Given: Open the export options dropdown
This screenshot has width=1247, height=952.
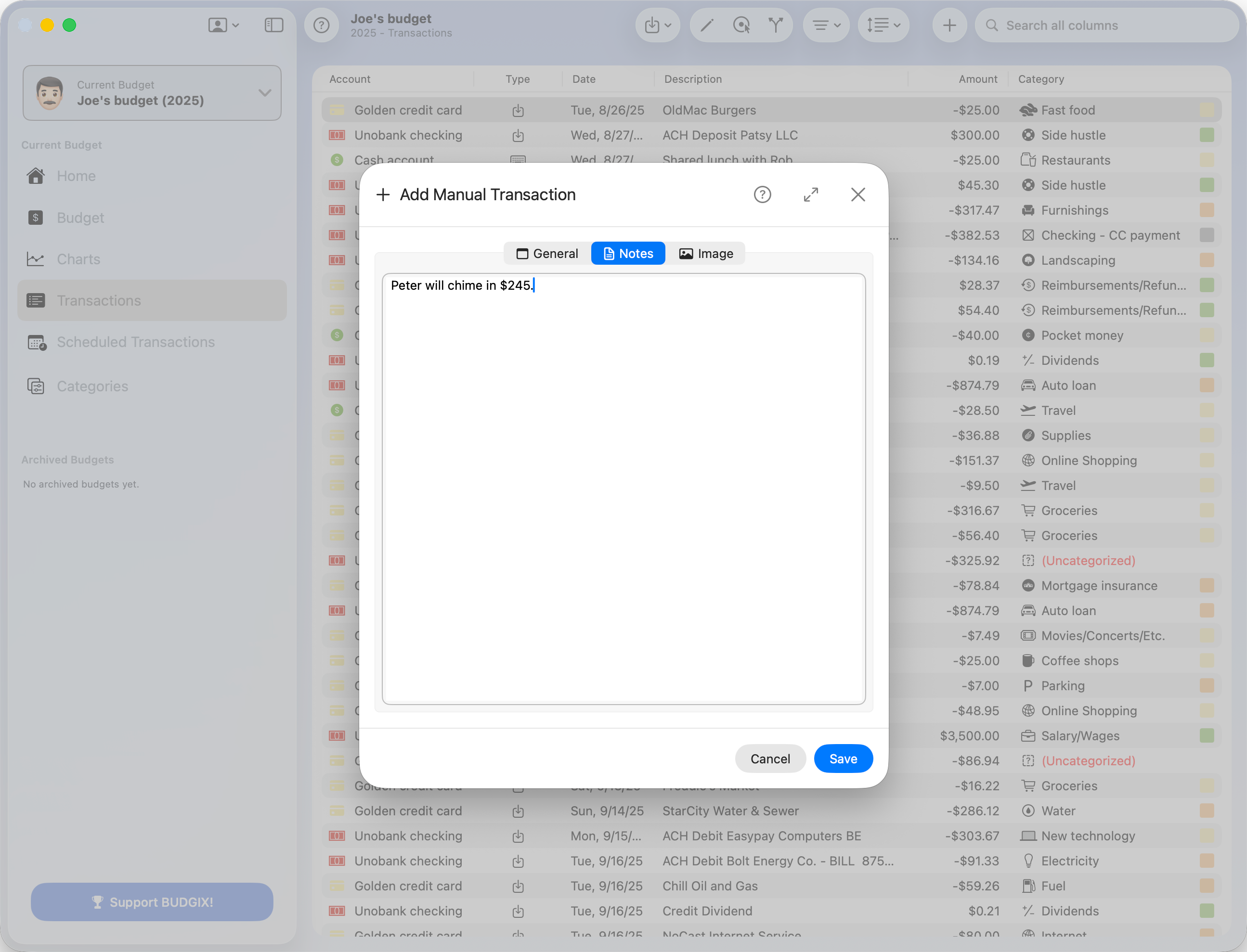Looking at the screenshot, I should (657, 25).
